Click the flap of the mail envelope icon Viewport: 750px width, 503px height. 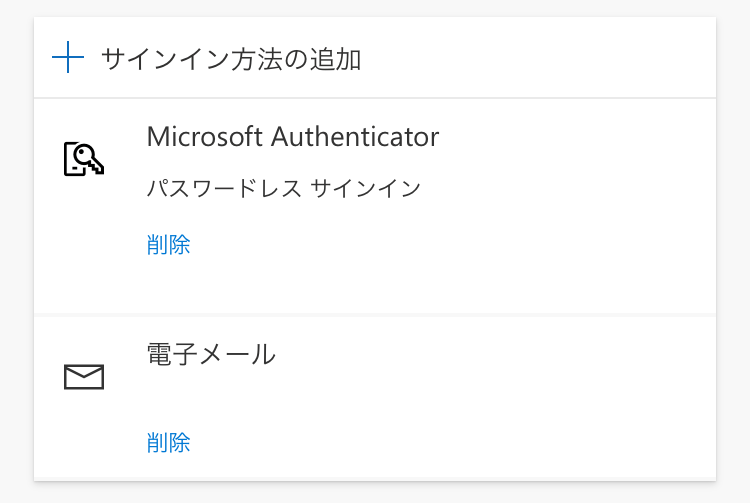point(84,371)
